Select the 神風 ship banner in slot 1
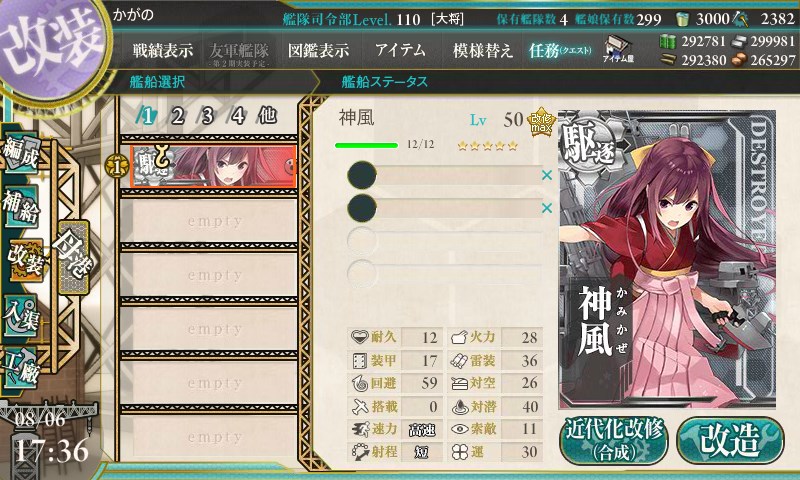The width and height of the screenshot is (800, 480). pos(213,166)
